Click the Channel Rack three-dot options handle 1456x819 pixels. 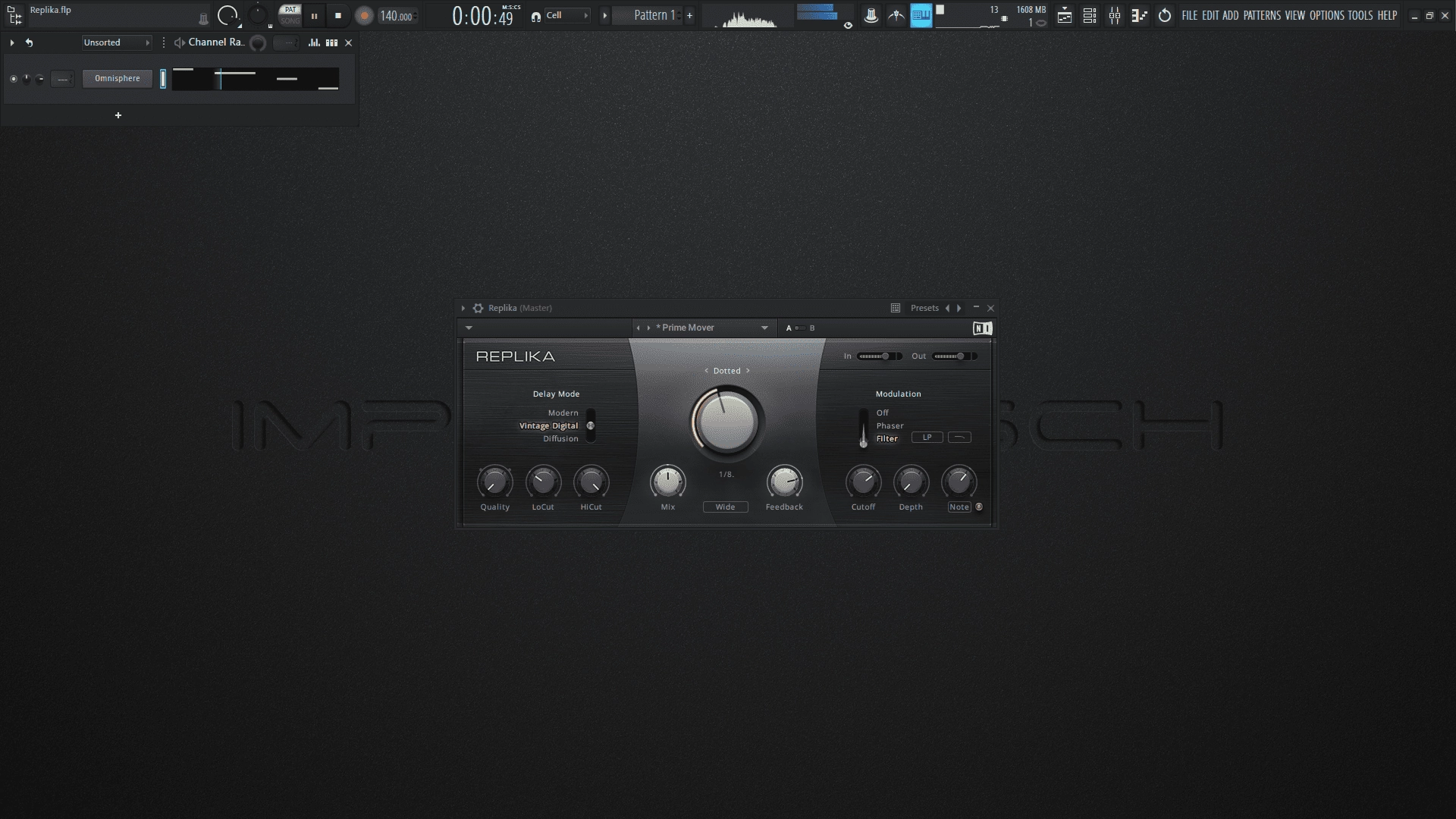(164, 42)
